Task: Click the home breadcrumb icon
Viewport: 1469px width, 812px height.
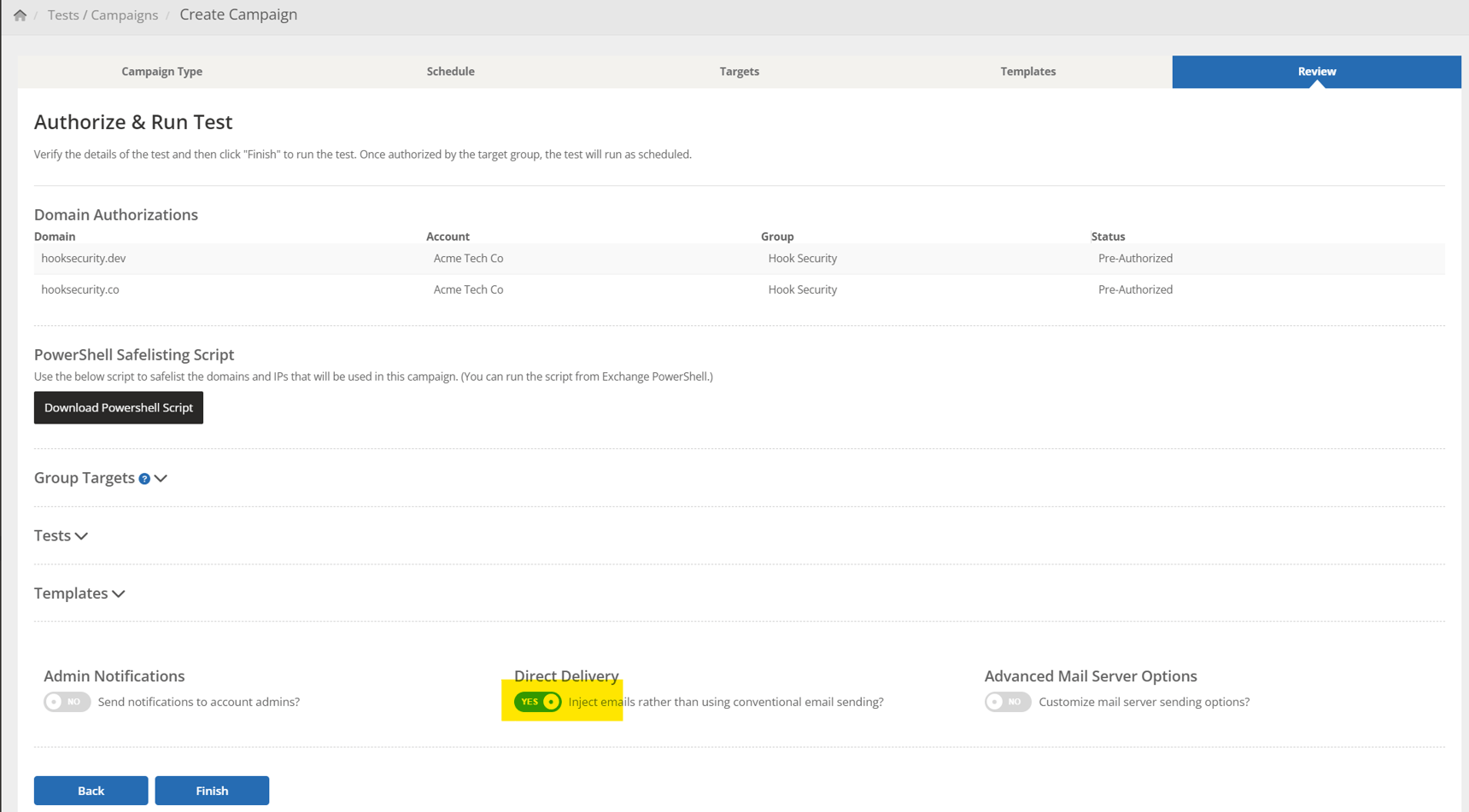Action: (19, 14)
